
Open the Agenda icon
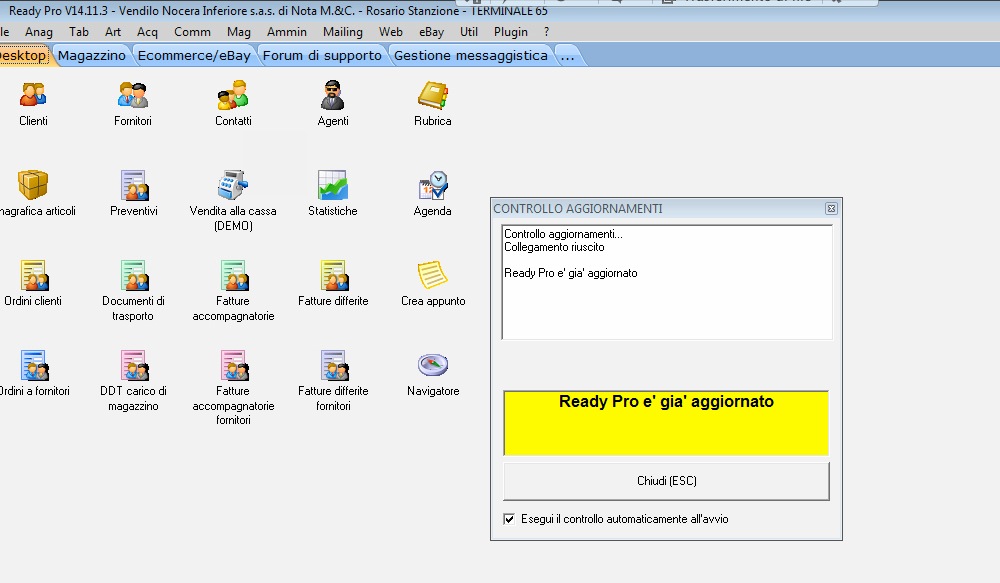pyautogui.click(x=432, y=185)
